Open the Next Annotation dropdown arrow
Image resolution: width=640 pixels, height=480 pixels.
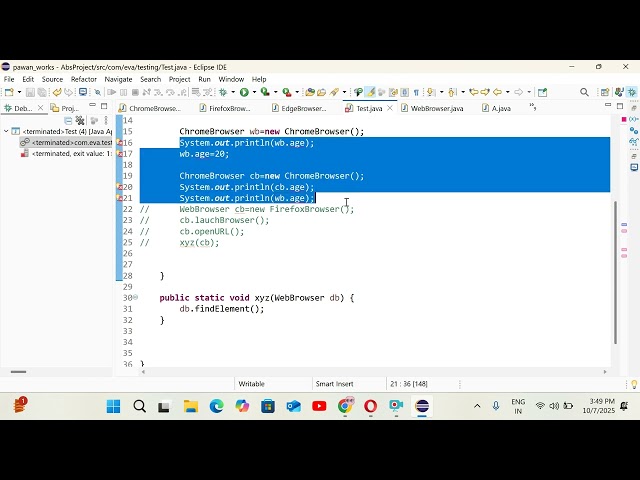(x=441, y=92)
